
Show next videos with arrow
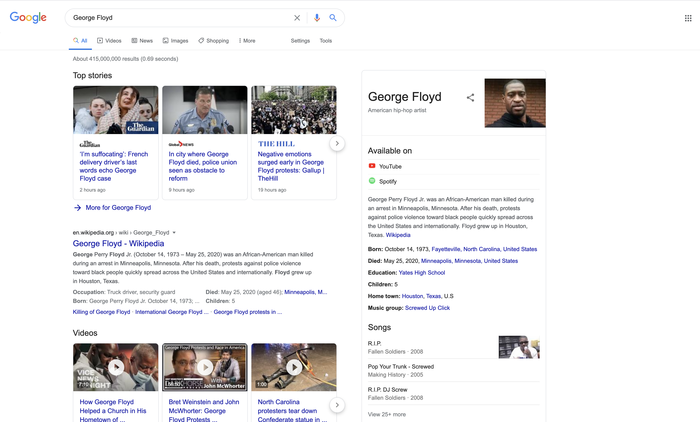337,405
